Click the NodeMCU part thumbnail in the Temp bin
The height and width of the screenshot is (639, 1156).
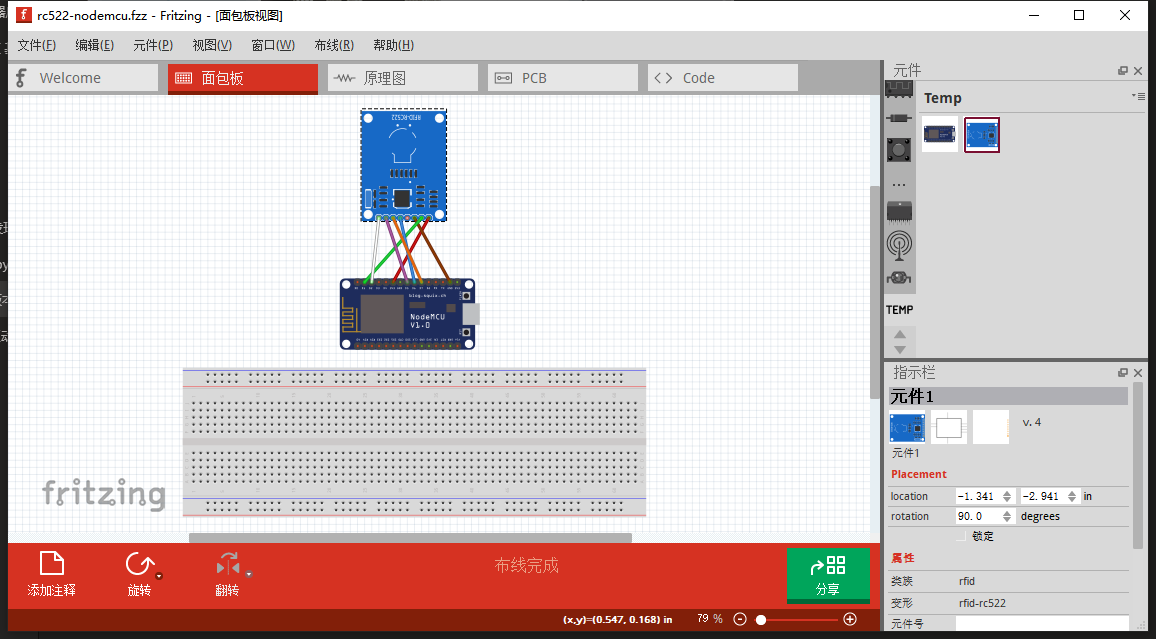[x=938, y=133]
